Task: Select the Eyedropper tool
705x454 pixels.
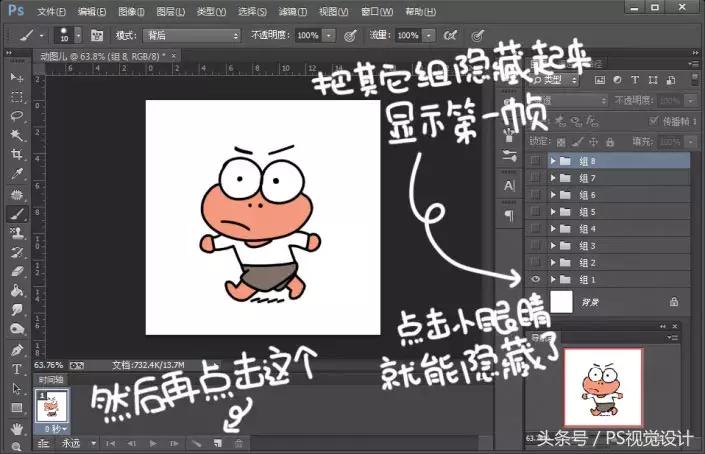Action: tap(17, 174)
